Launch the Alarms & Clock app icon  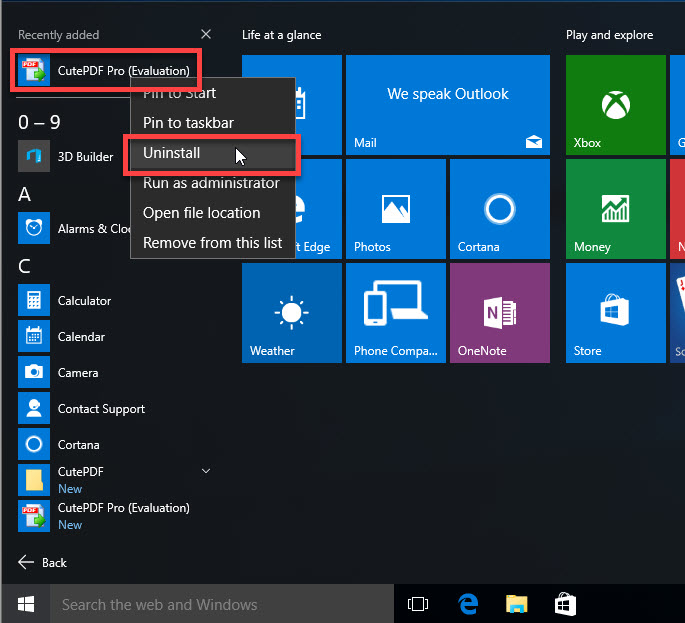[34, 228]
